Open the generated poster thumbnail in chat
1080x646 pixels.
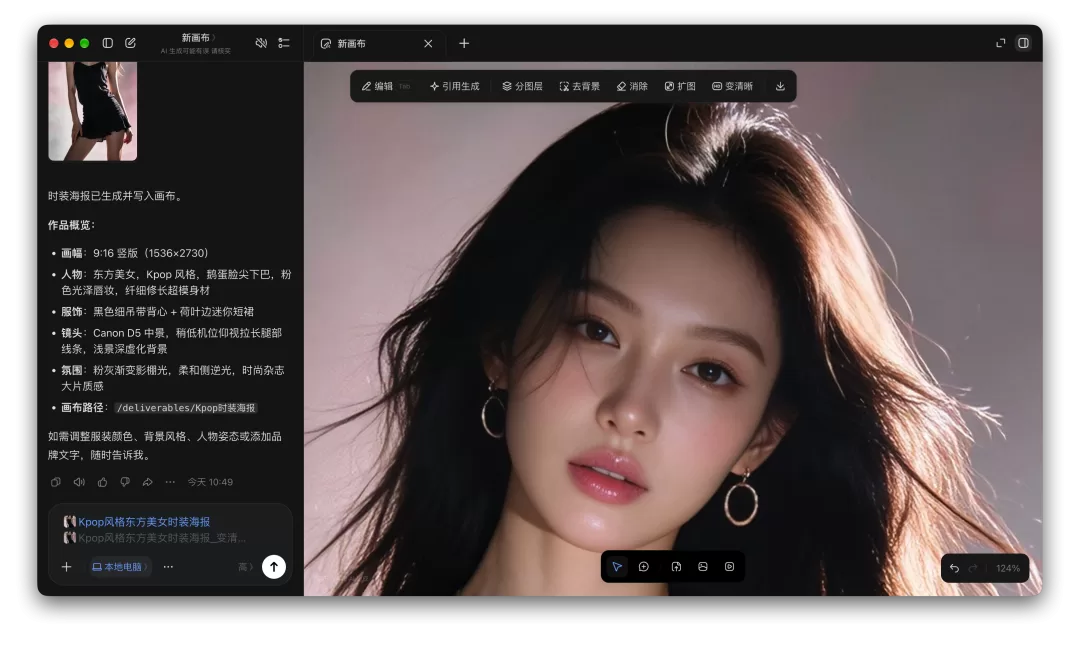coord(93,111)
